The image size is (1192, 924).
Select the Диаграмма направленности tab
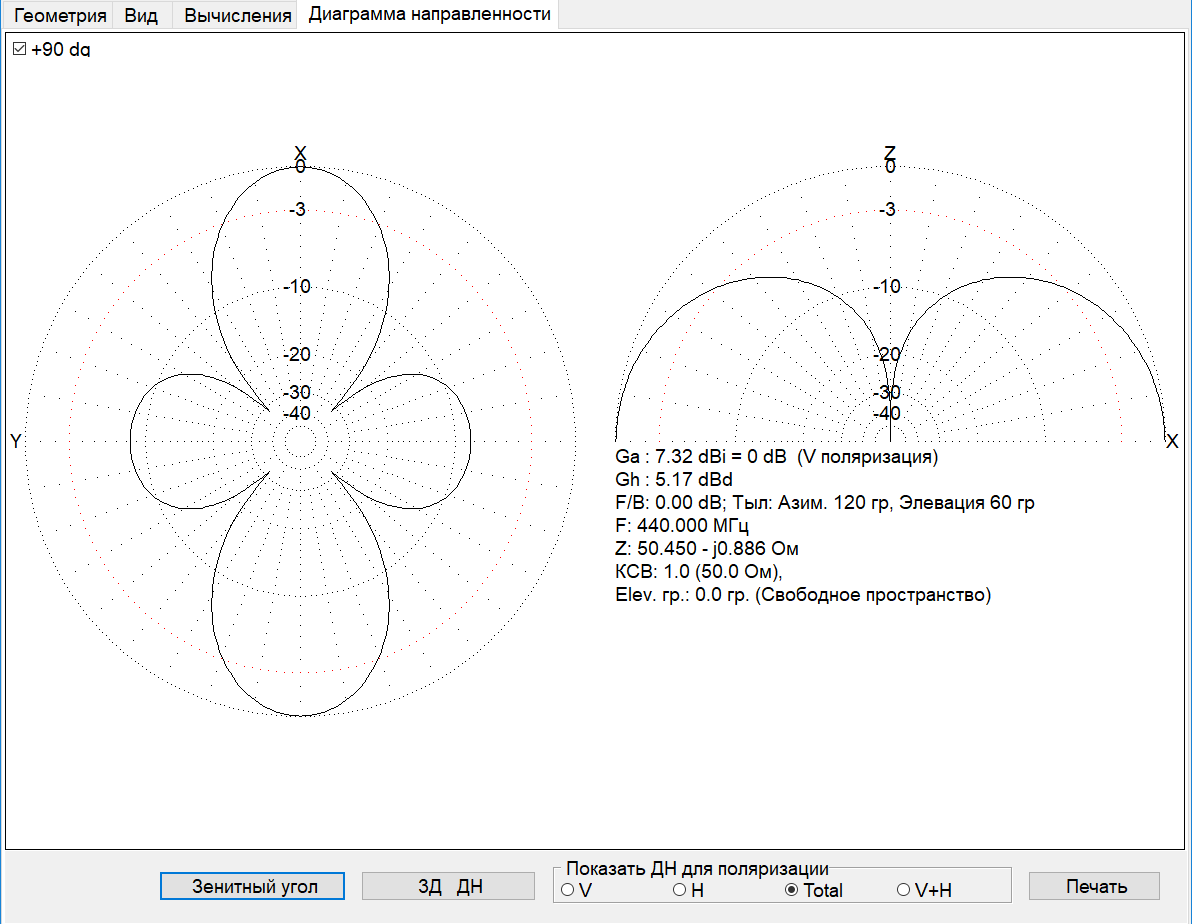pos(430,14)
